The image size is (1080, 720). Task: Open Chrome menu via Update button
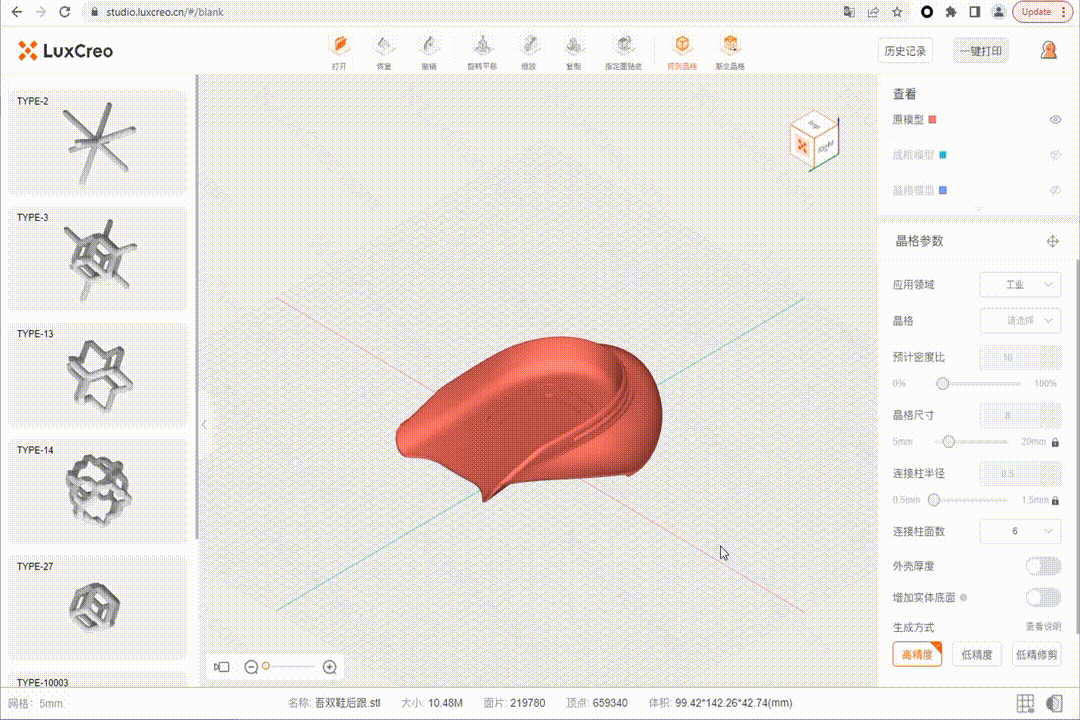(x=1042, y=12)
